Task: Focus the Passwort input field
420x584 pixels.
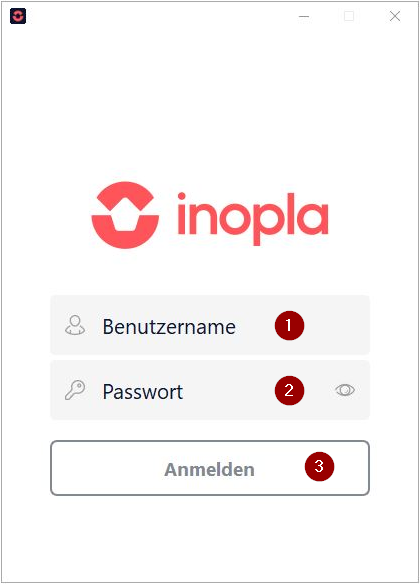Action: [x=210, y=390]
